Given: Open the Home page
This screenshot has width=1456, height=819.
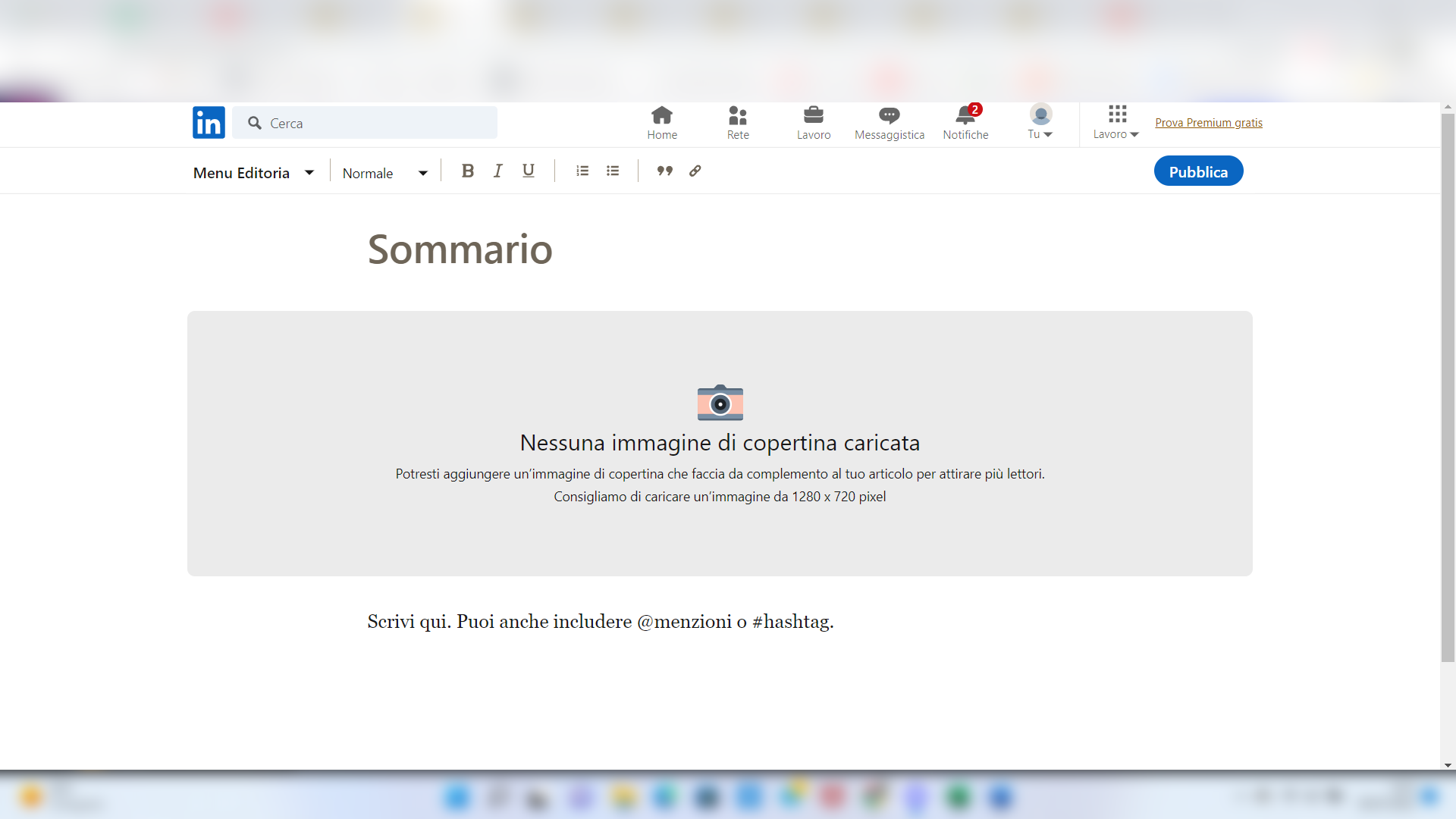Looking at the screenshot, I should pyautogui.click(x=661, y=122).
